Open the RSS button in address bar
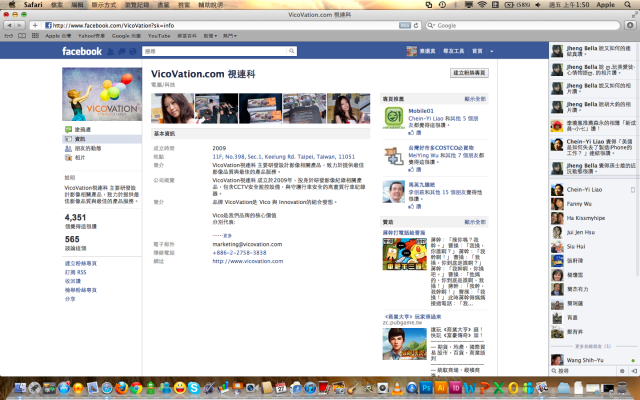This screenshot has width=640, height=400. [x=404, y=25]
